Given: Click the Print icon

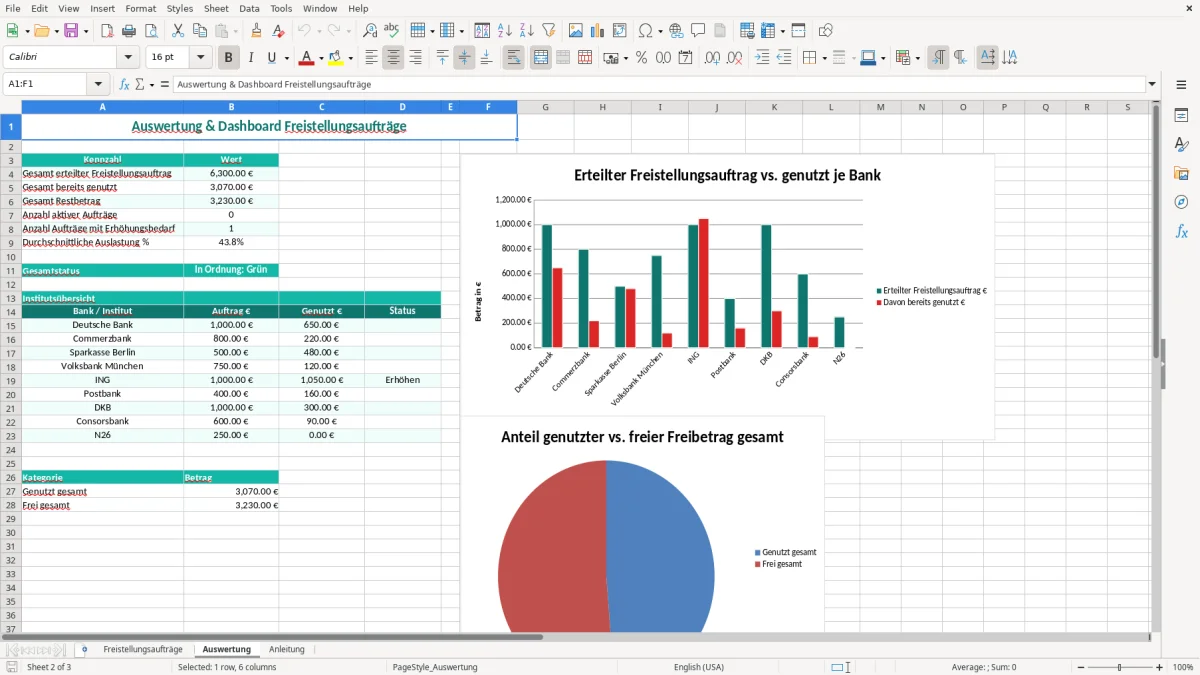Looking at the screenshot, I should [127, 31].
